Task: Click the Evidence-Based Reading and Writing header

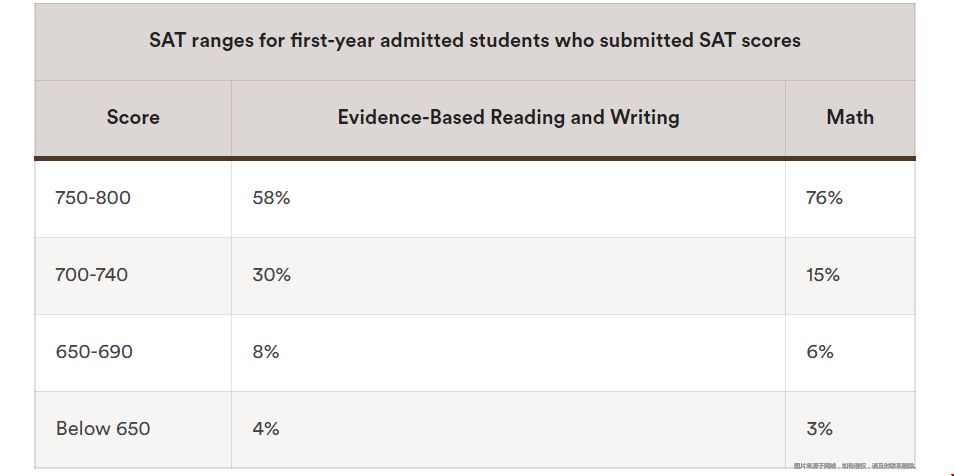Action: point(508,117)
